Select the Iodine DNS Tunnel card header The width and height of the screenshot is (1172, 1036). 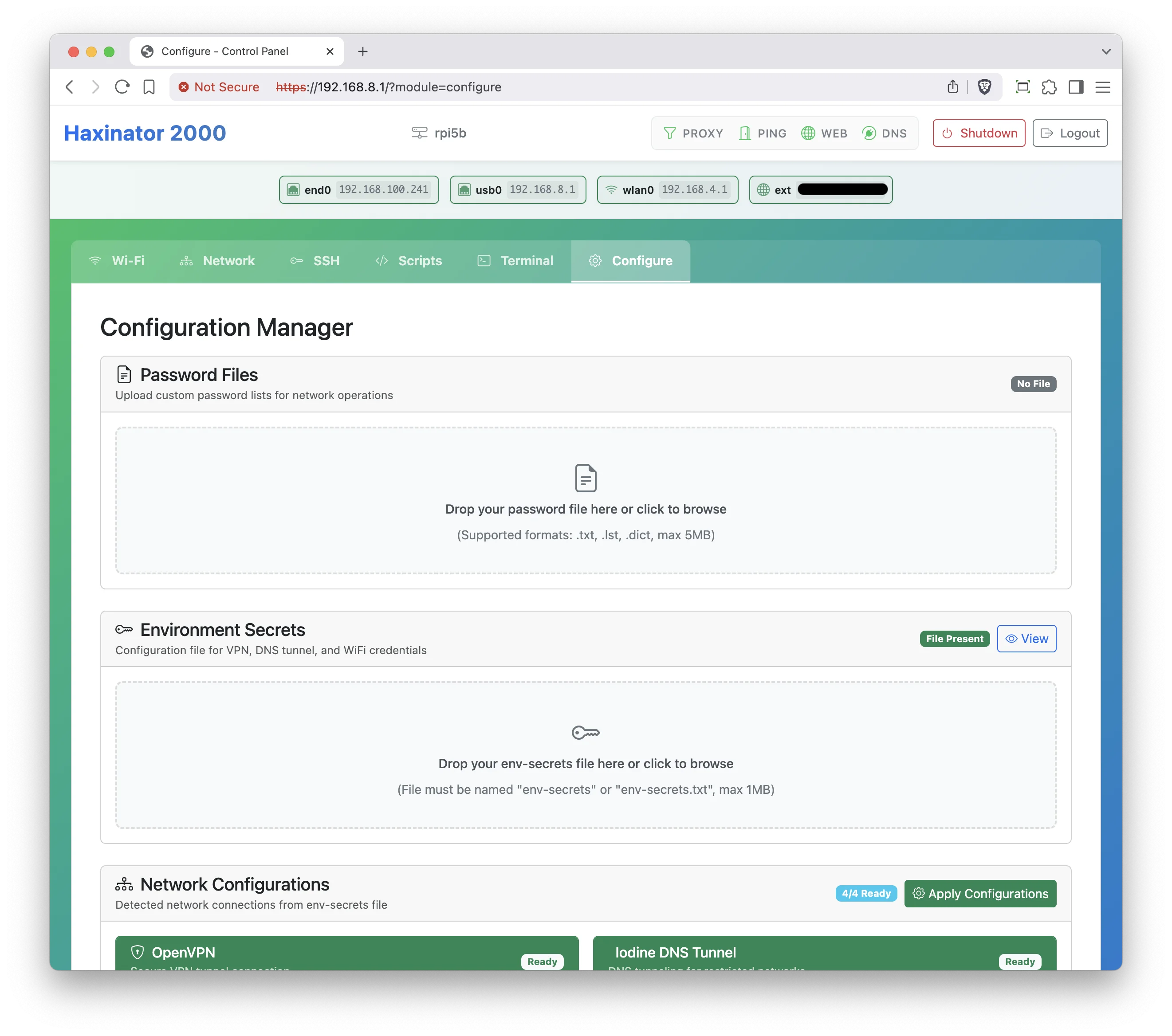[825, 954]
